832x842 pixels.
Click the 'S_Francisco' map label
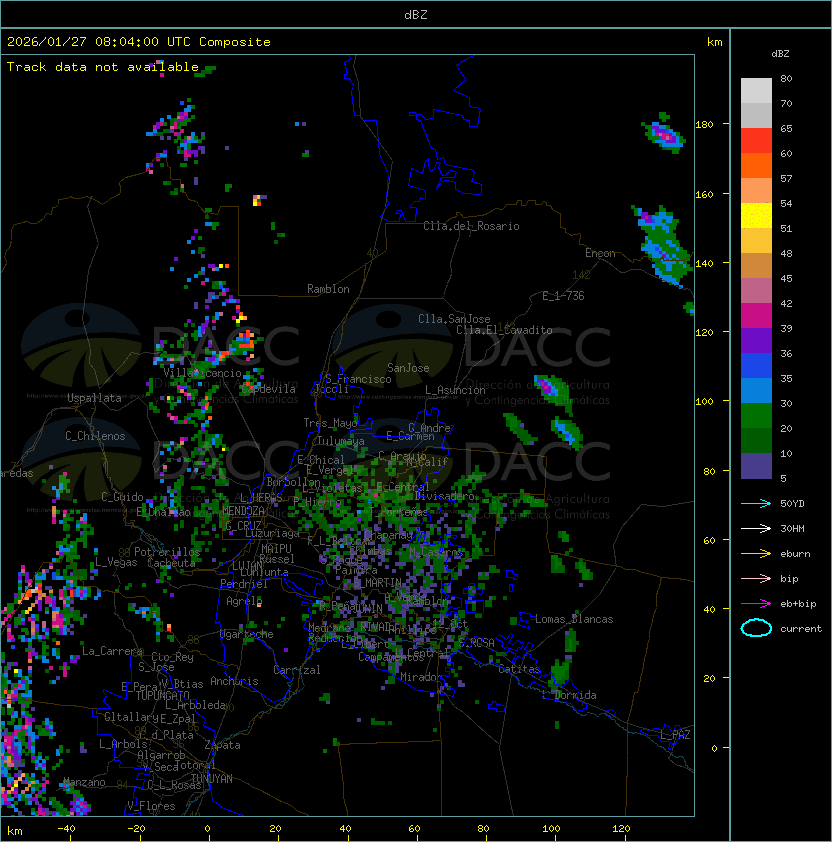point(358,380)
